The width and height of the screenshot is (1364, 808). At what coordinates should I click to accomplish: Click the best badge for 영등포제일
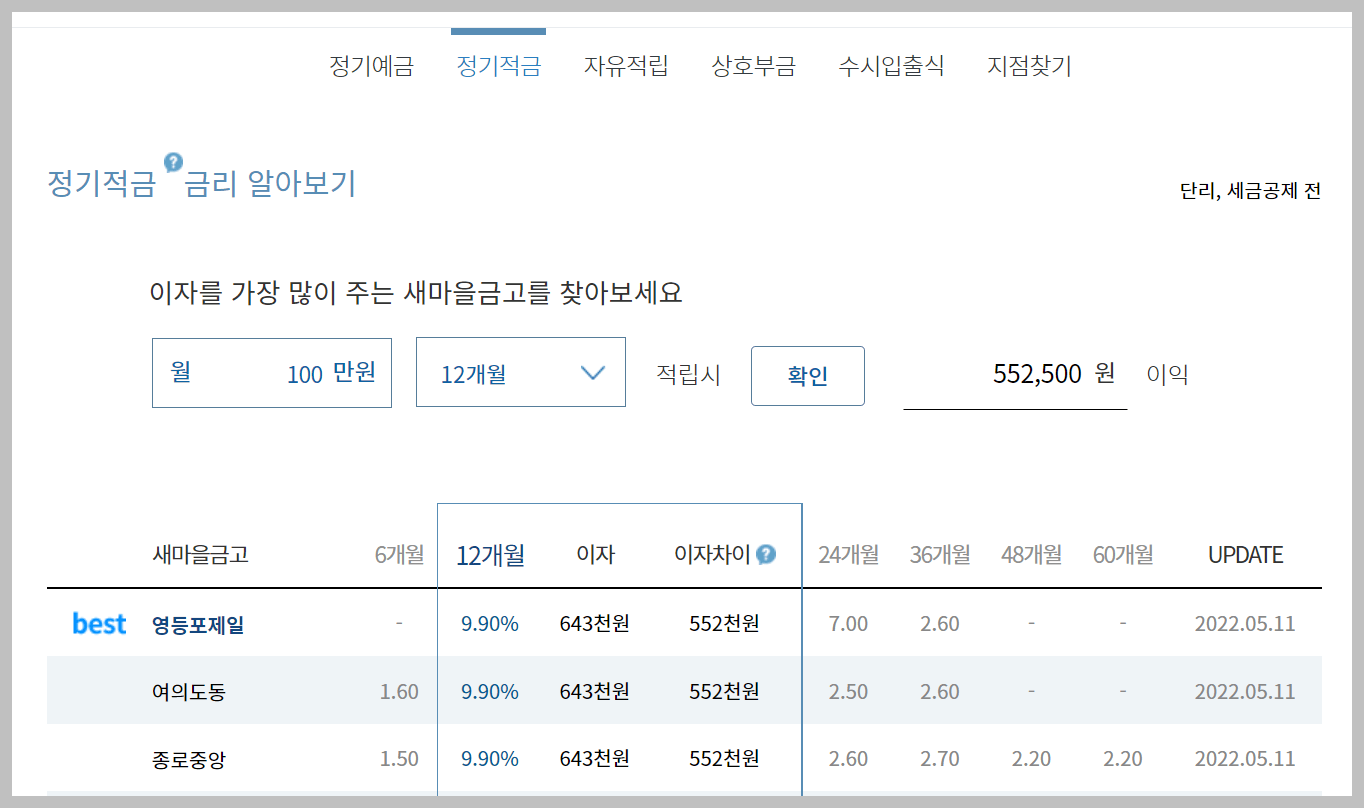pyautogui.click(x=99, y=624)
